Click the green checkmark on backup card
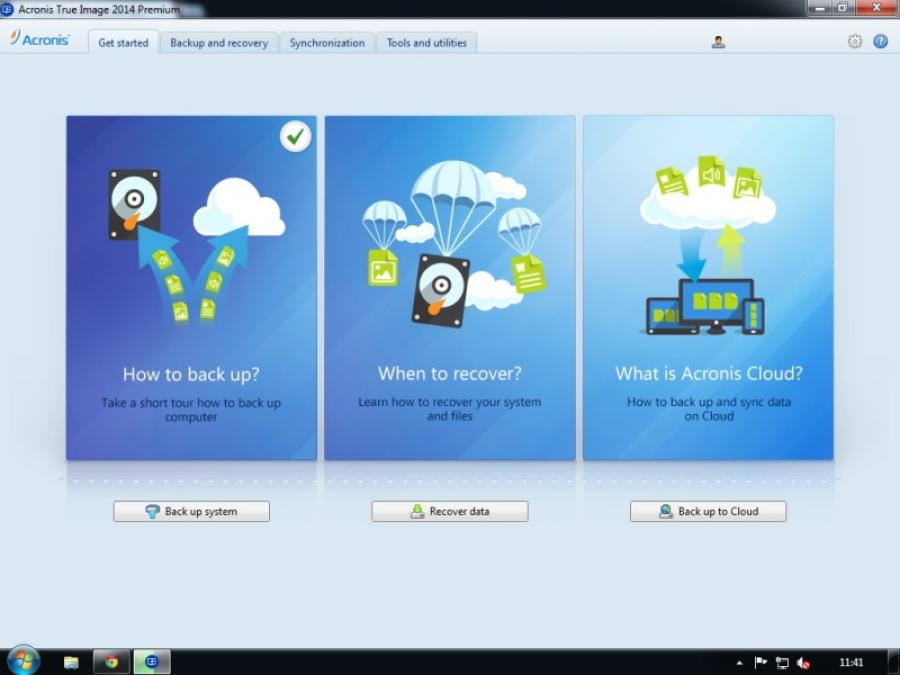The image size is (900, 675). pyautogui.click(x=296, y=137)
